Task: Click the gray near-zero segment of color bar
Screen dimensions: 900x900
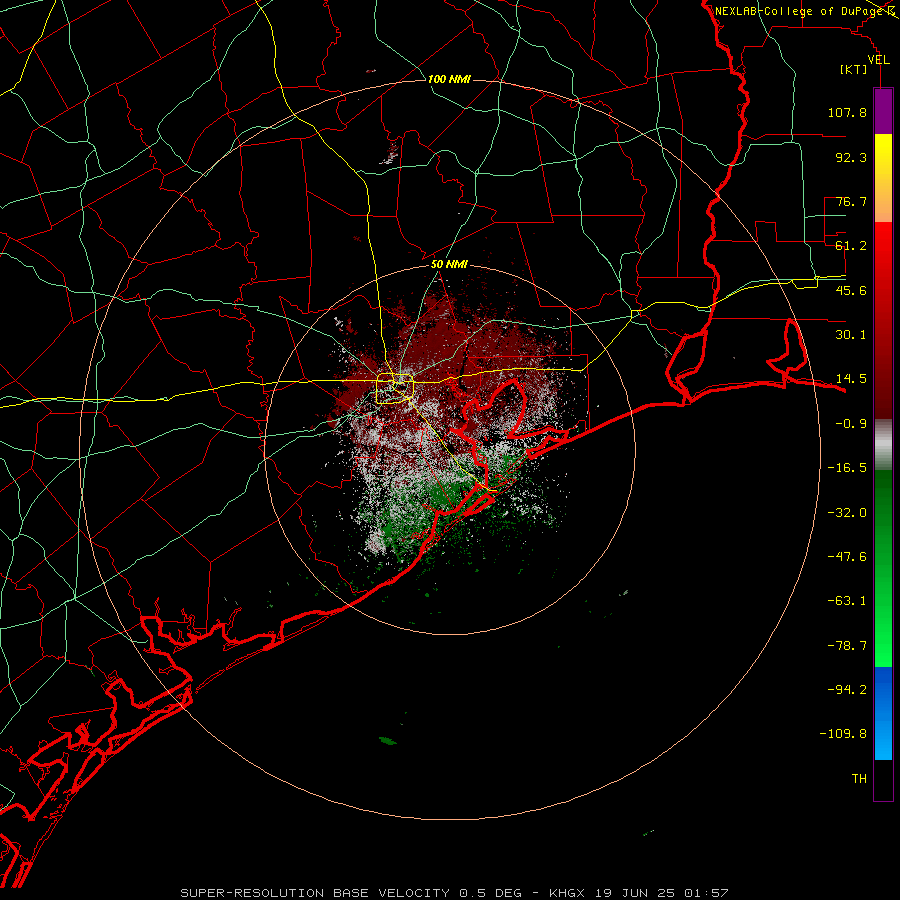Action: (x=883, y=445)
